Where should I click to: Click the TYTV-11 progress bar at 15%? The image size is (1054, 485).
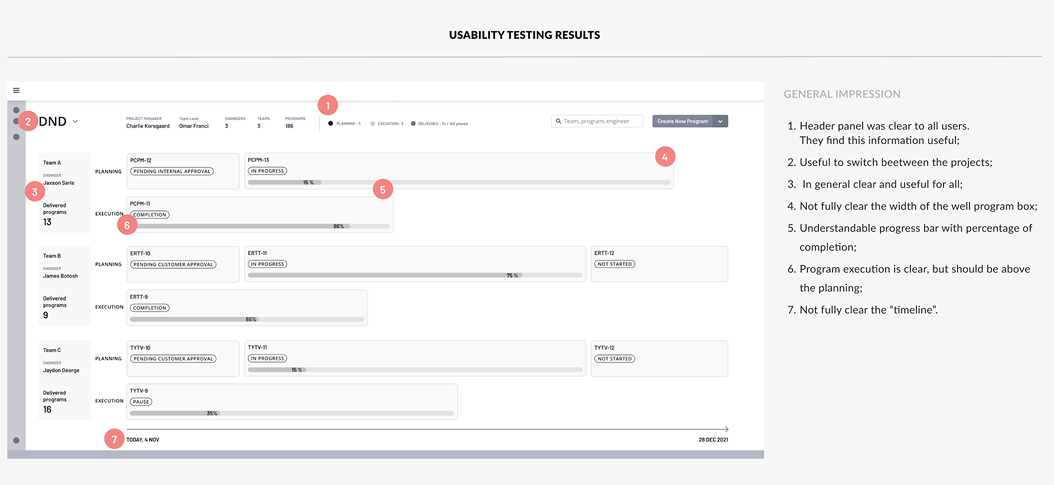415,369
